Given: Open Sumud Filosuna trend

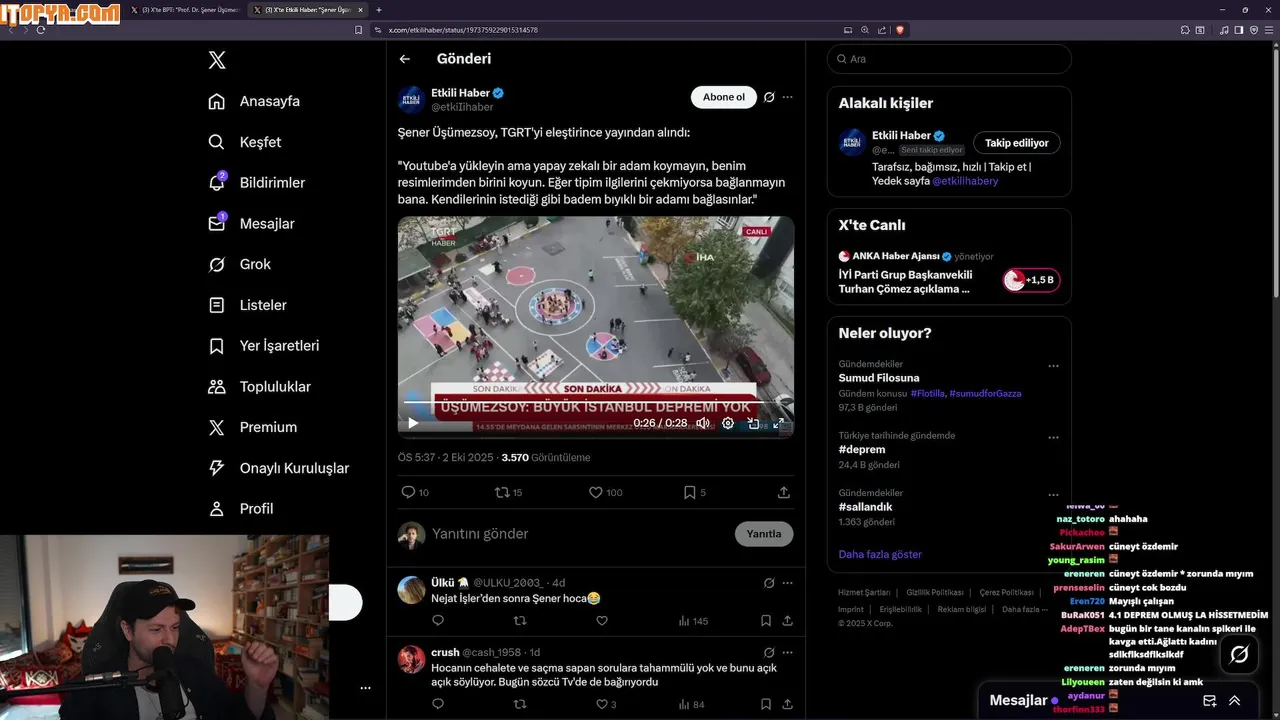Looking at the screenshot, I should (x=879, y=378).
